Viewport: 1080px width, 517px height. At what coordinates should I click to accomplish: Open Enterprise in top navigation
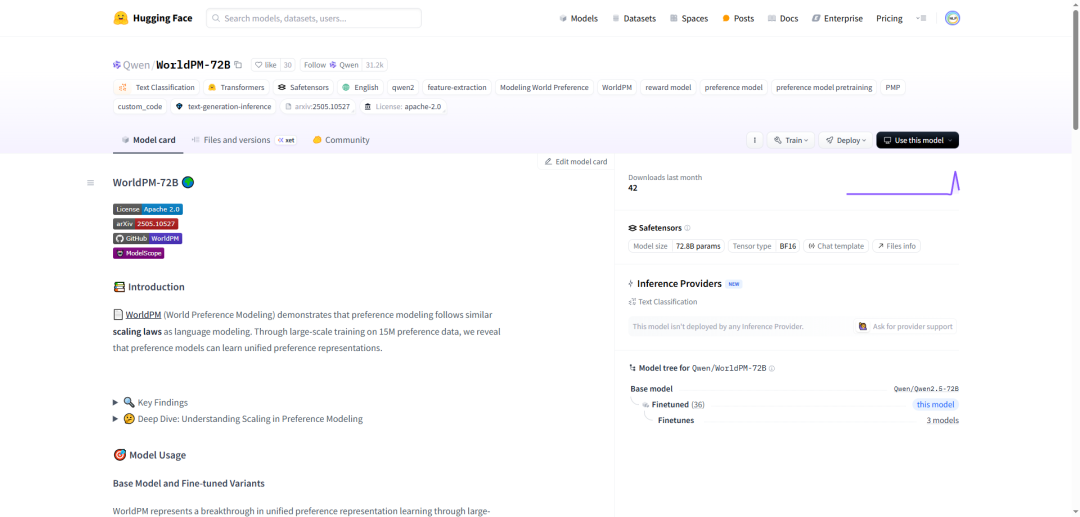[837, 19]
